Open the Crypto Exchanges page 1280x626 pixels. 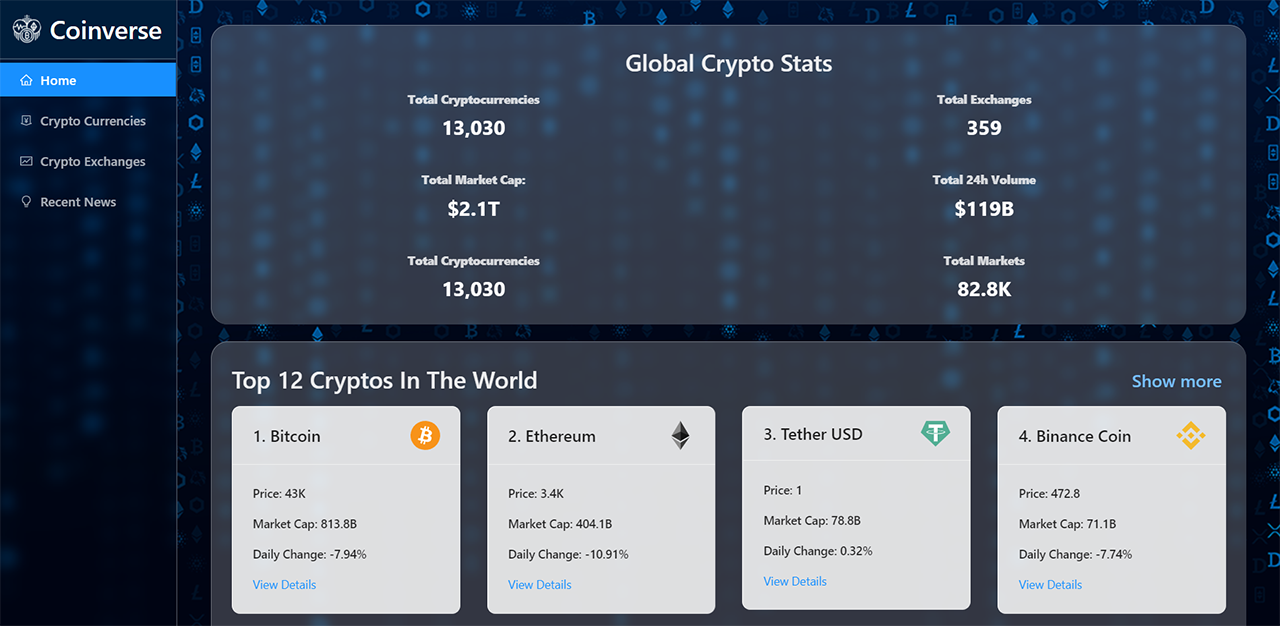[92, 160]
